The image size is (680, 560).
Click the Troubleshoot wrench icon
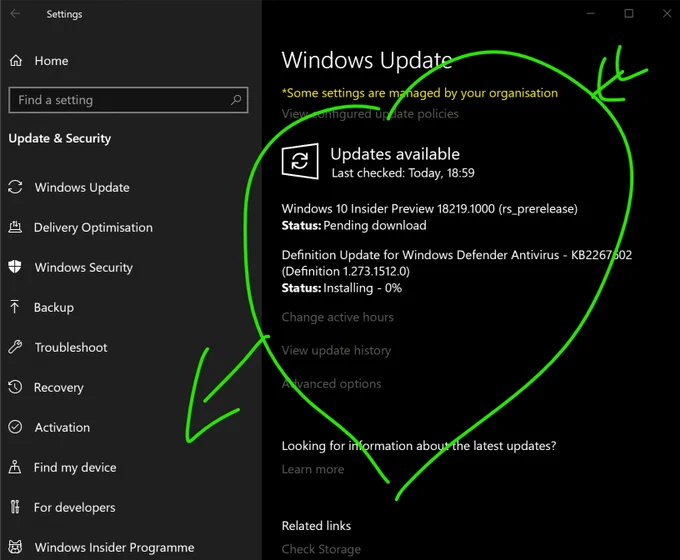click(x=15, y=347)
